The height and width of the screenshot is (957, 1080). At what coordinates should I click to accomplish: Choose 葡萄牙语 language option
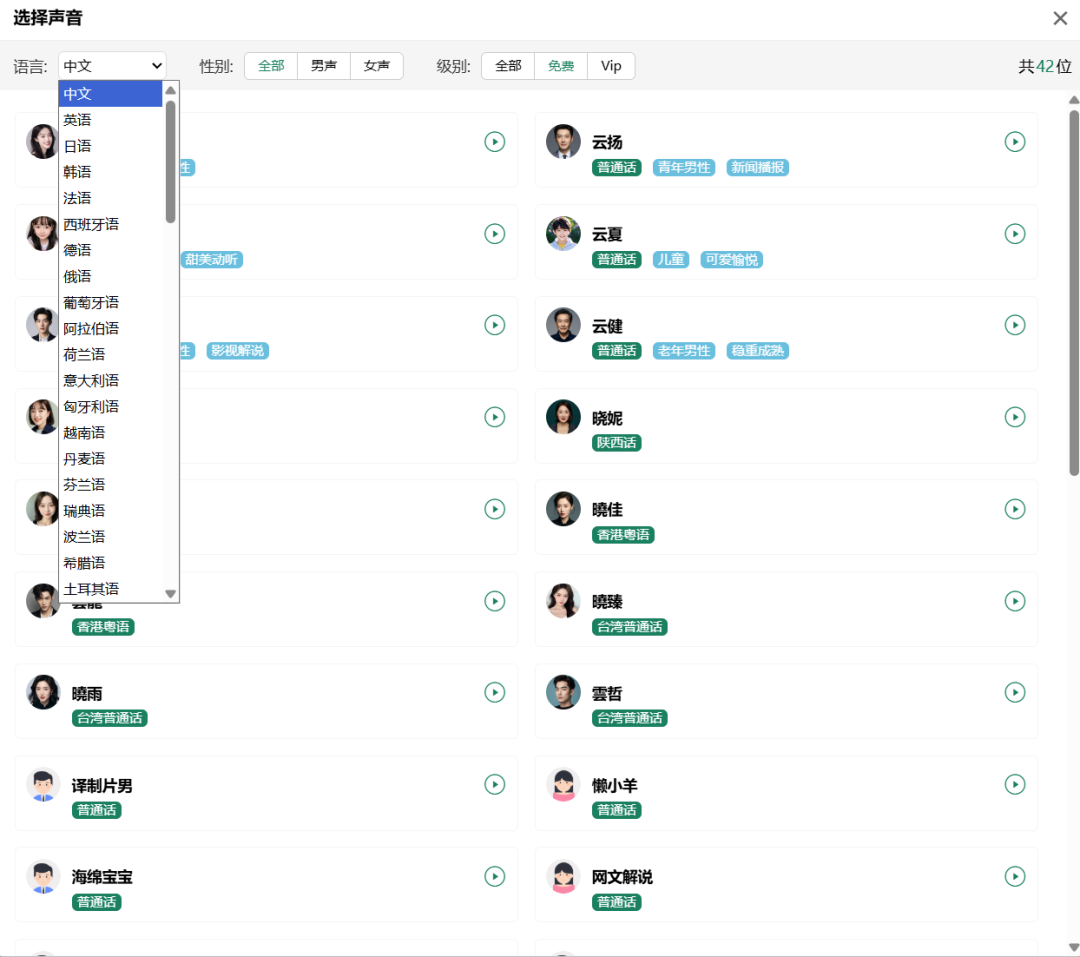click(x=111, y=302)
